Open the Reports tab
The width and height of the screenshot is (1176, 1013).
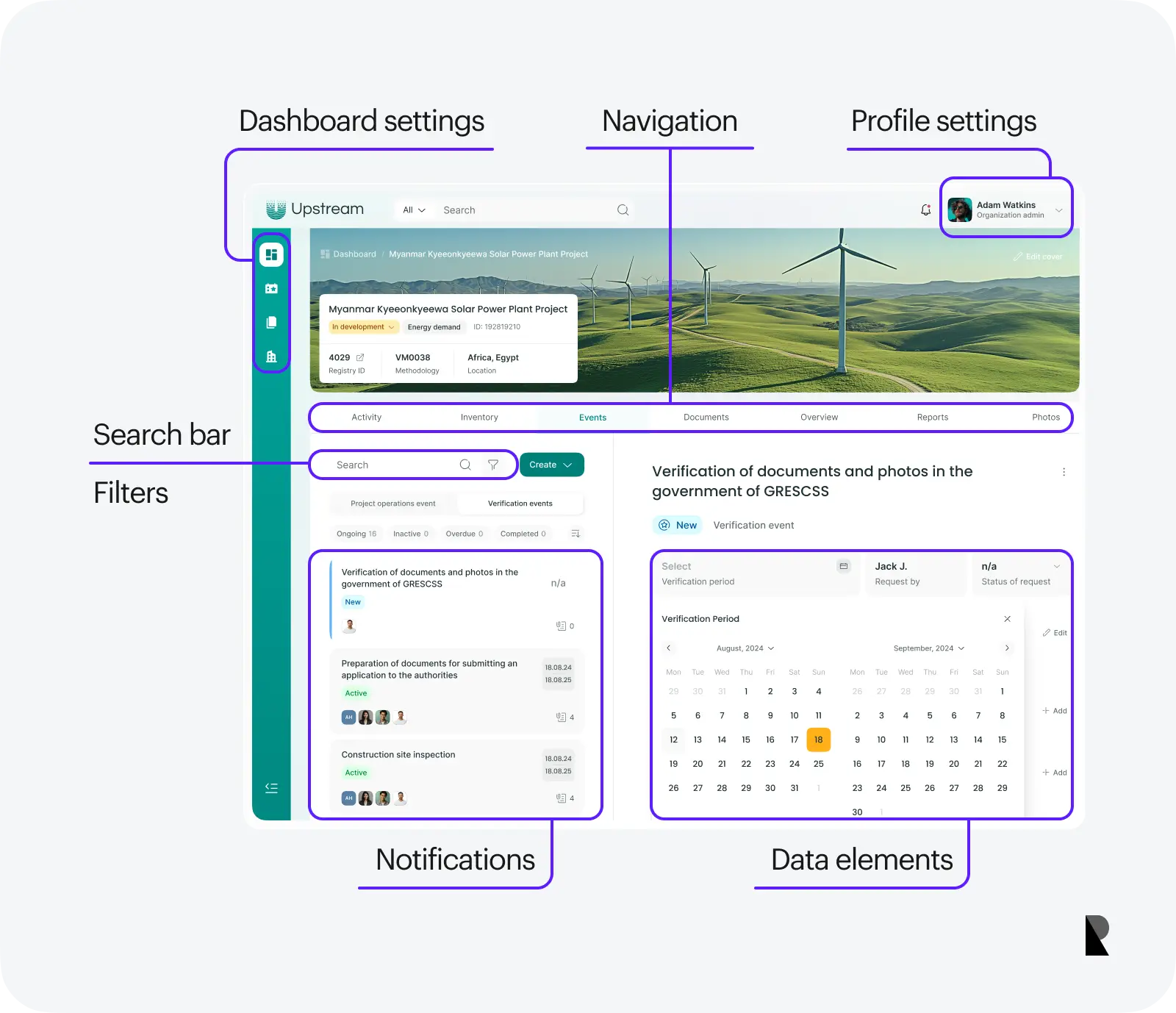933,418
